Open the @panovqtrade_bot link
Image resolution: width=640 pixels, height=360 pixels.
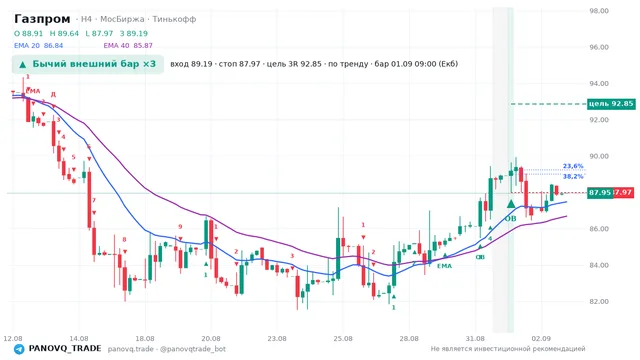(x=193, y=349)
